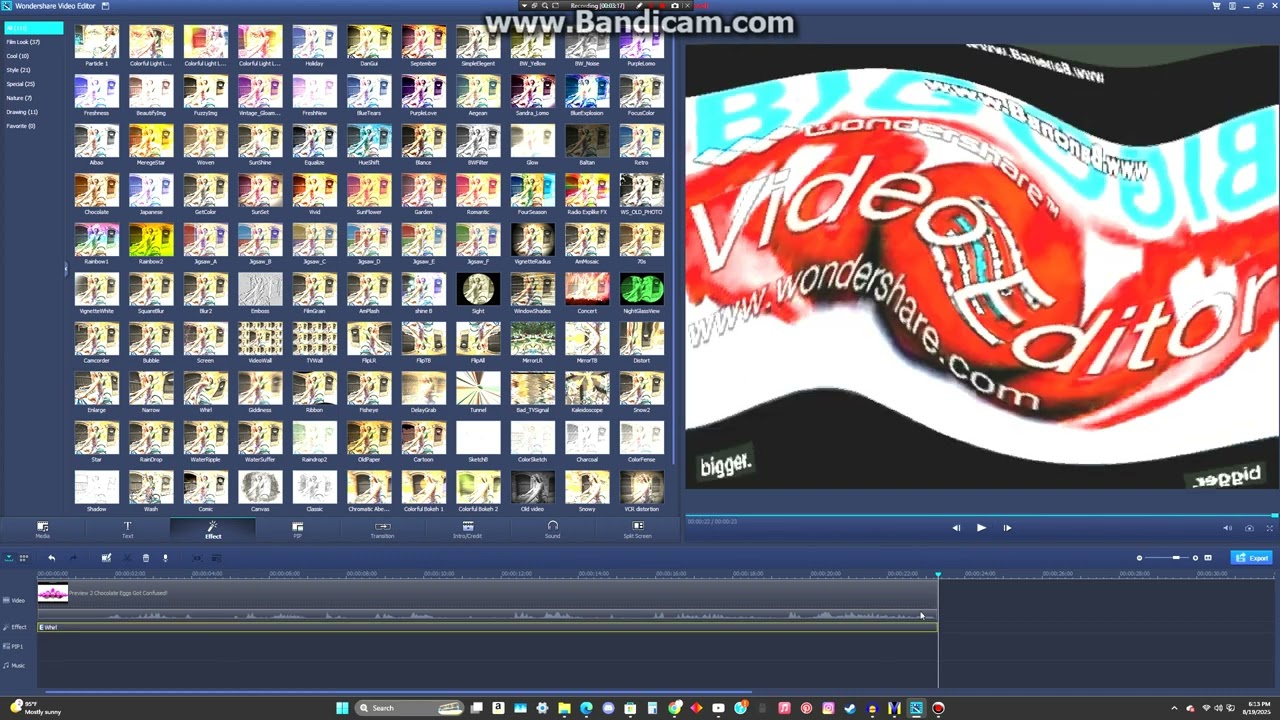1280x720 pixels.
Task: Play the preview video
Action: pyautogui.click(x=981, y=528)
